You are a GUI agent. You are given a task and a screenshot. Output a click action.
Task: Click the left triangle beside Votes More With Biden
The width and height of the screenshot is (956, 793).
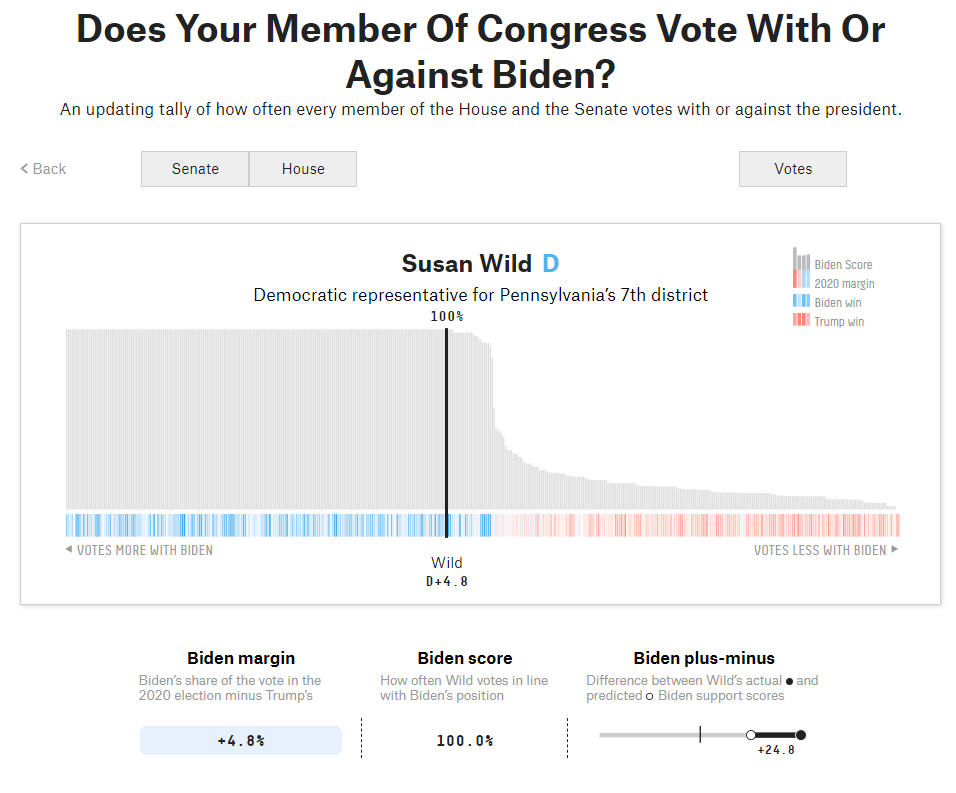pos(68,550)
